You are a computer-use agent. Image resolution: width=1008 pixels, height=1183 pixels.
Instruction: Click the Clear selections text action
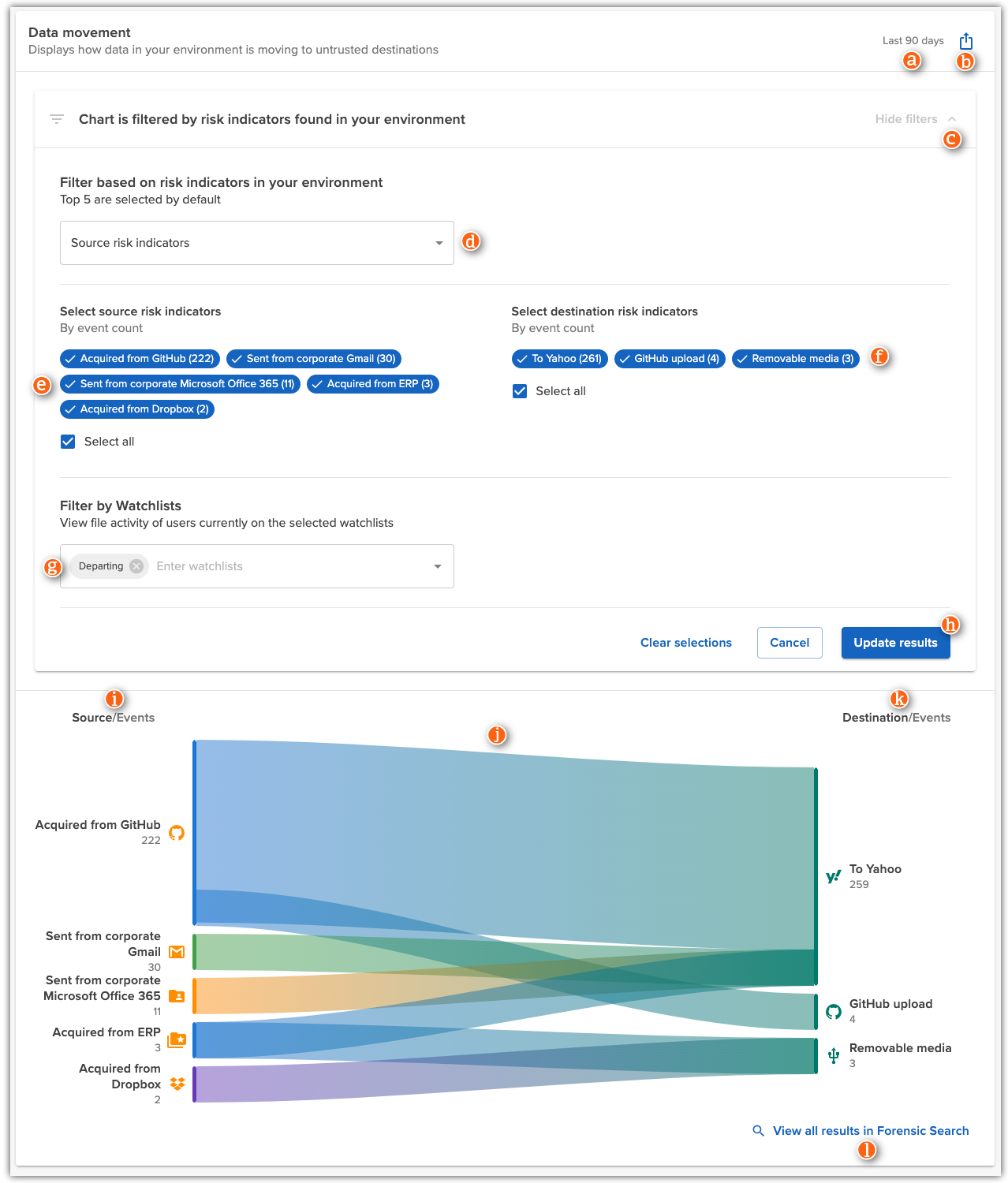[x=685, y=643]
